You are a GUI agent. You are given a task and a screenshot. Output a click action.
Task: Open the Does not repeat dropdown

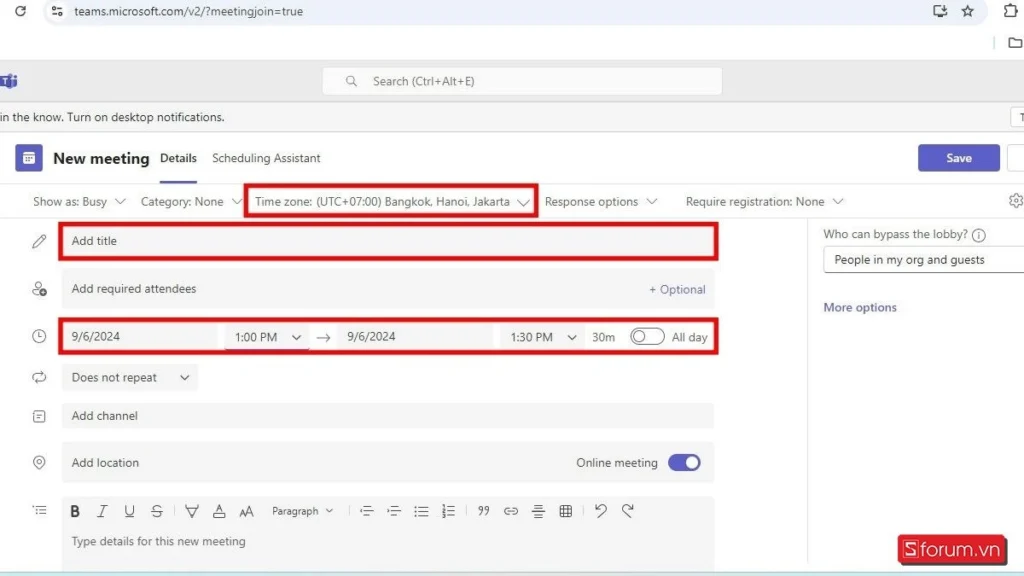coord(129,378)
